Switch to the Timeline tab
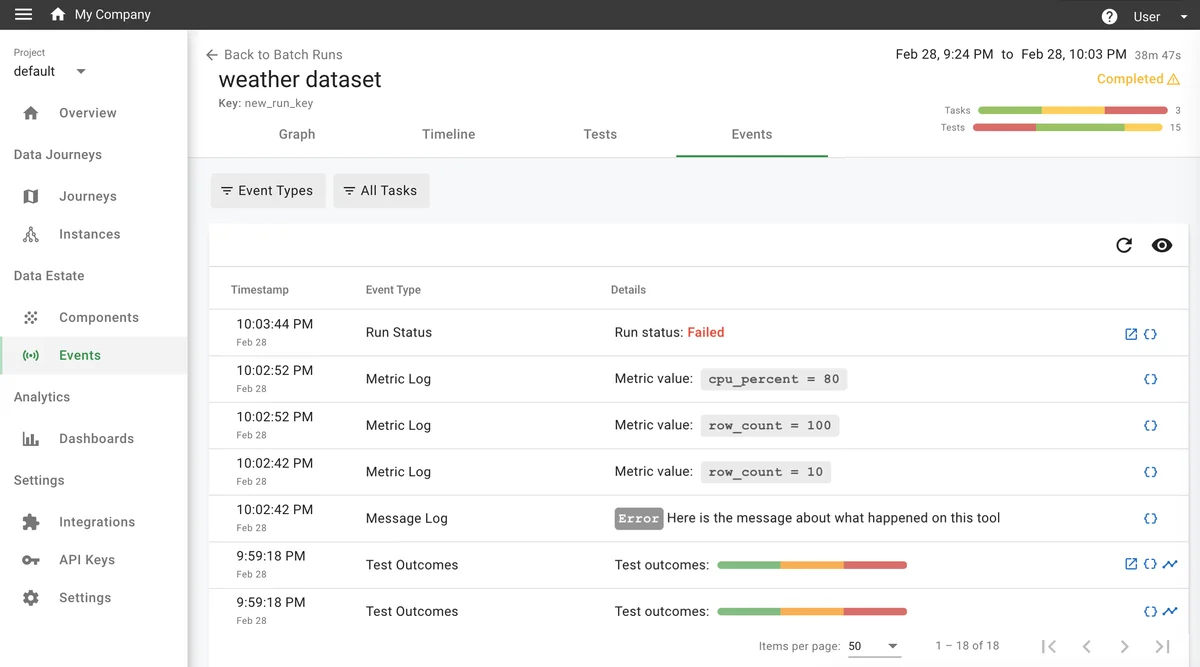 click(x=448, y=134)
